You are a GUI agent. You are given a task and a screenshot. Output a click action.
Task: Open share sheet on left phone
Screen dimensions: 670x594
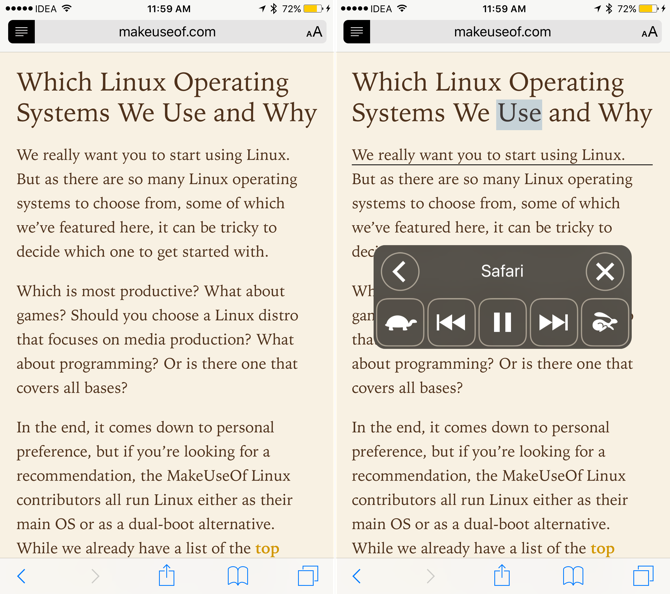(x=167, y=575)
